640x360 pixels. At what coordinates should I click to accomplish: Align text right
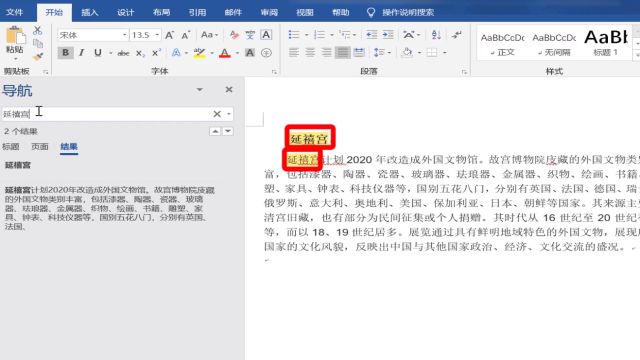(326, 52)
